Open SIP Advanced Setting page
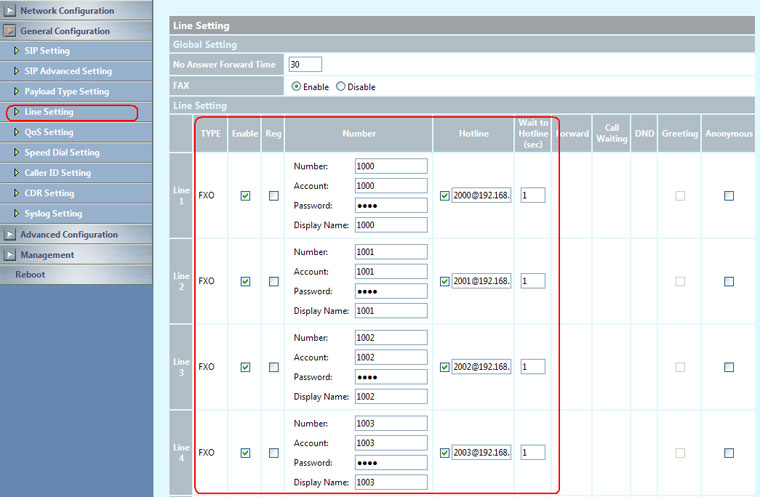Viewport: 760px width, 497px height. (x=68, y=71)
